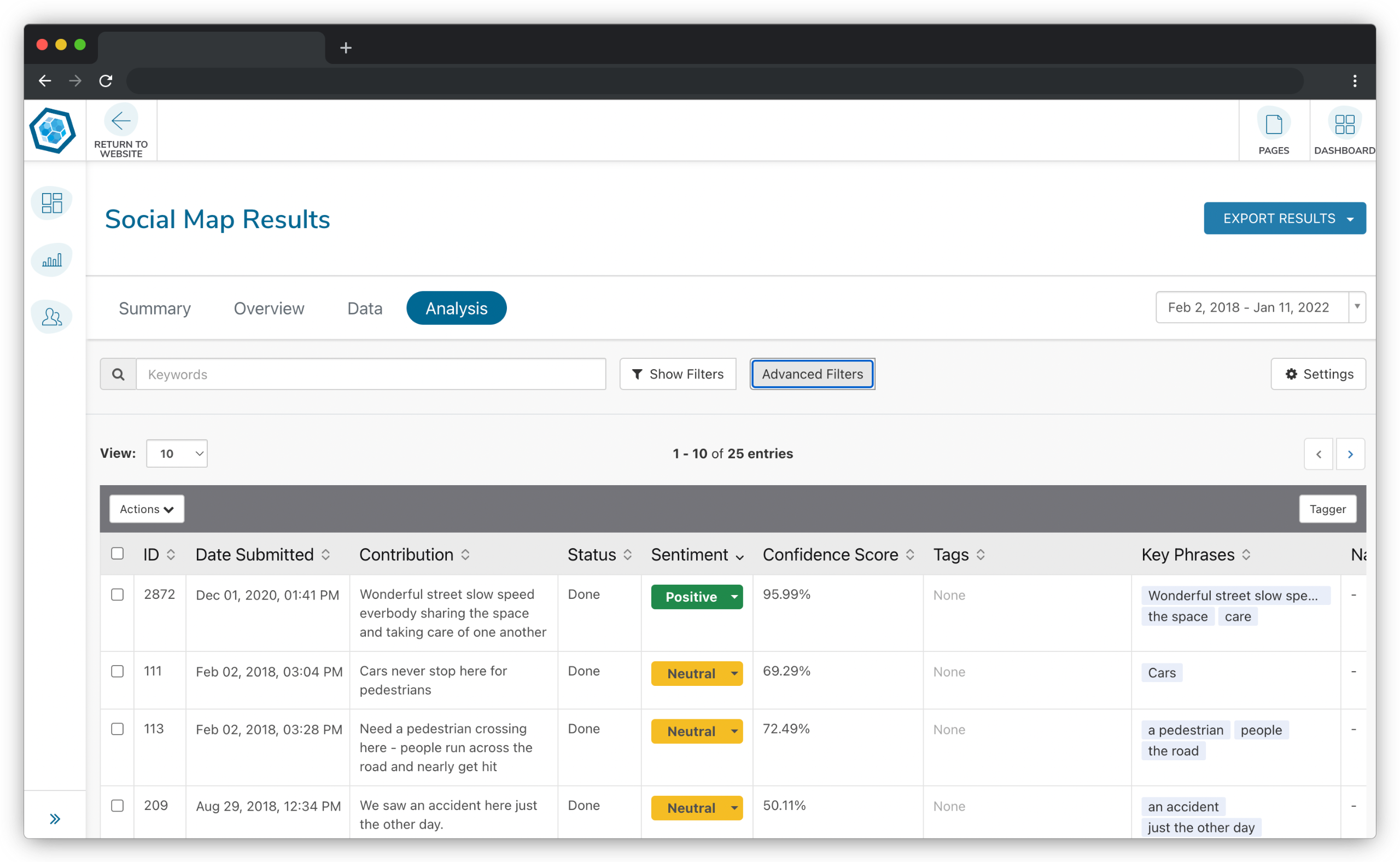This screenshot has width=1400, height=862.
Task: Click the Advanced Filters button
Action: pyautogui.click(x=812, y=374)
